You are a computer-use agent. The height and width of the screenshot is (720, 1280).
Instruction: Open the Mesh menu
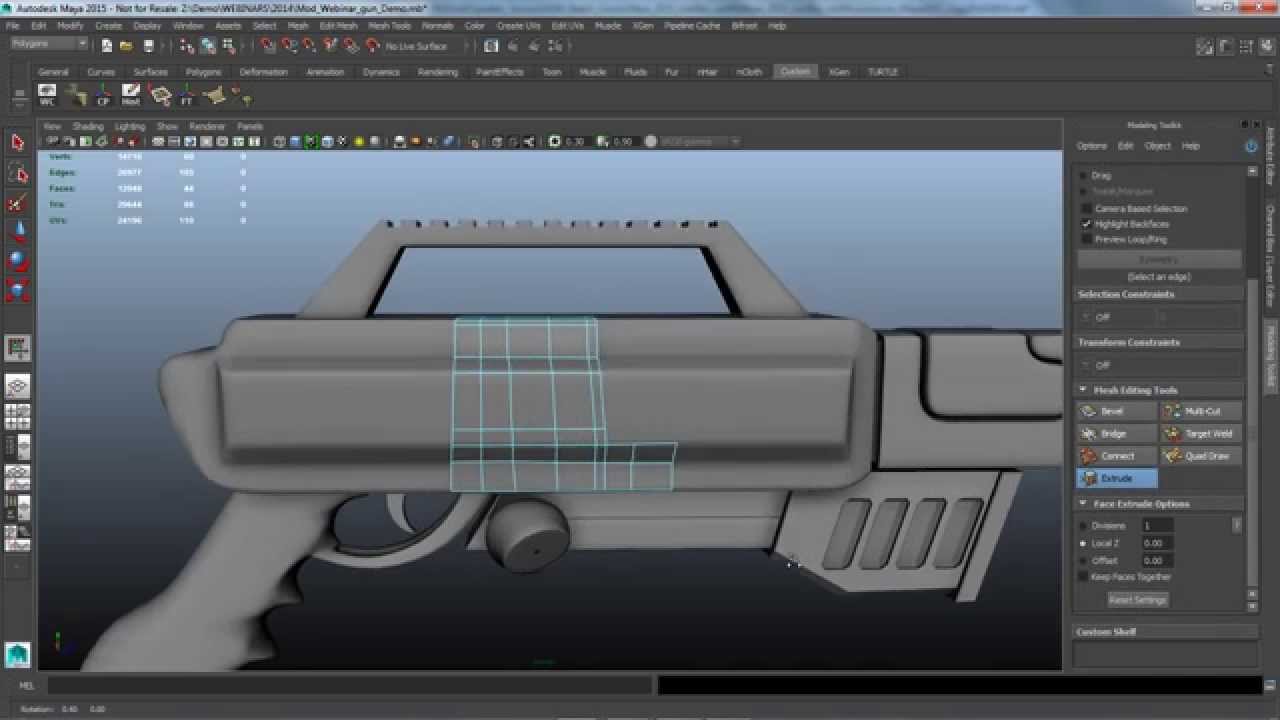pyautogui.click(x=298, y=26)
